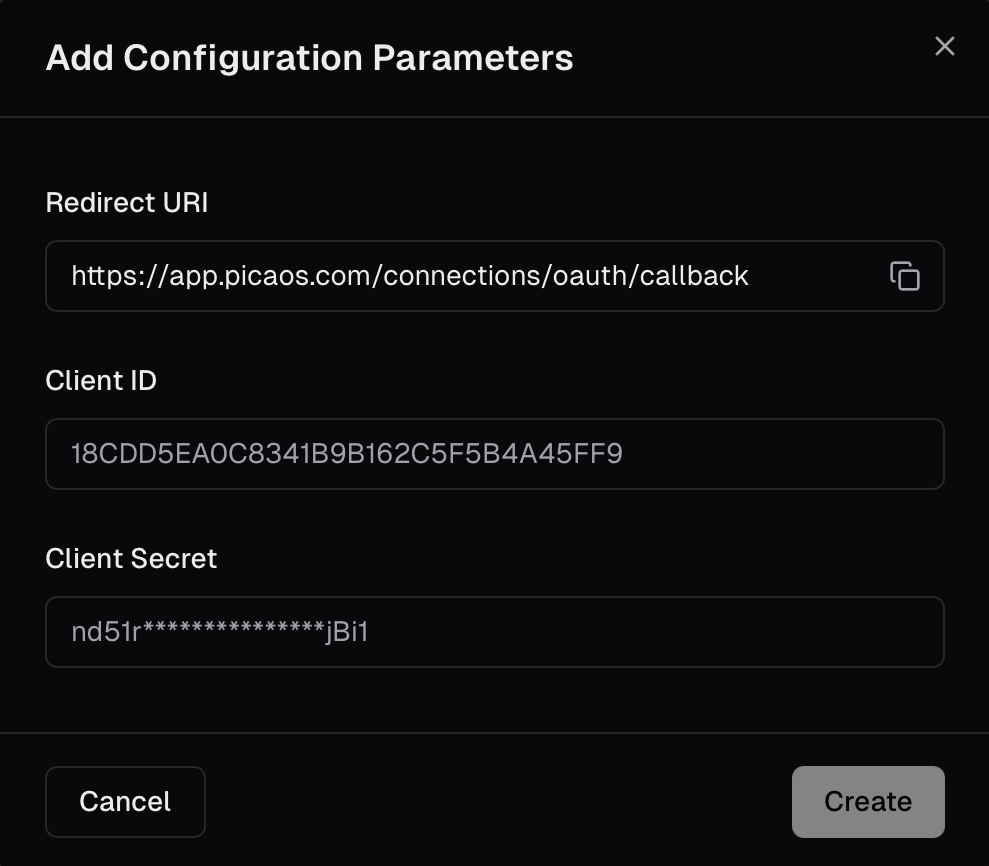Click the Create button

pyautogui.click(x=867, y=801)
